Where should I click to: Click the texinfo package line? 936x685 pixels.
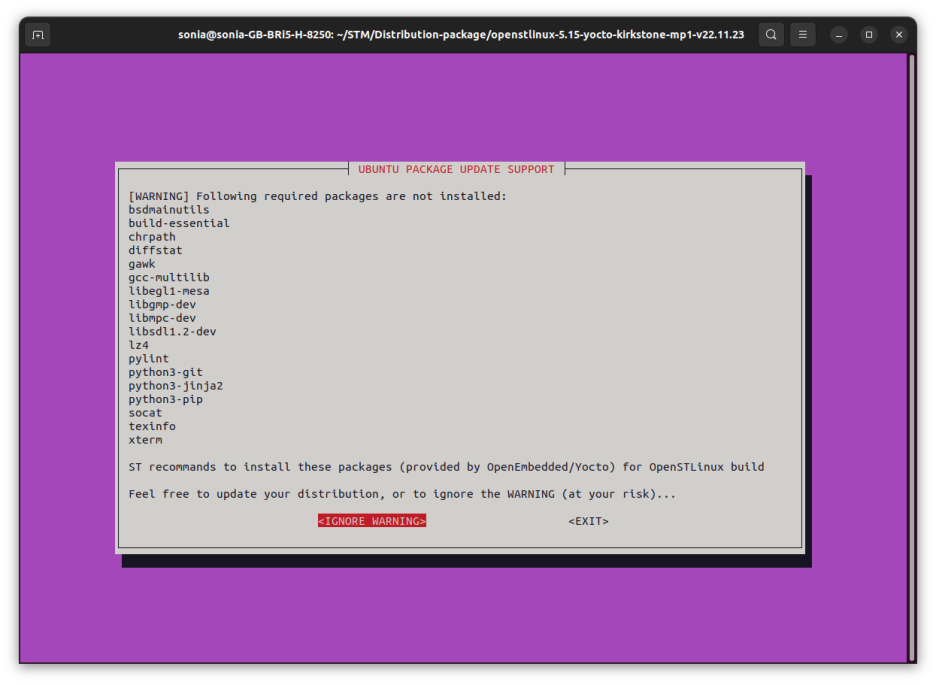152,427
